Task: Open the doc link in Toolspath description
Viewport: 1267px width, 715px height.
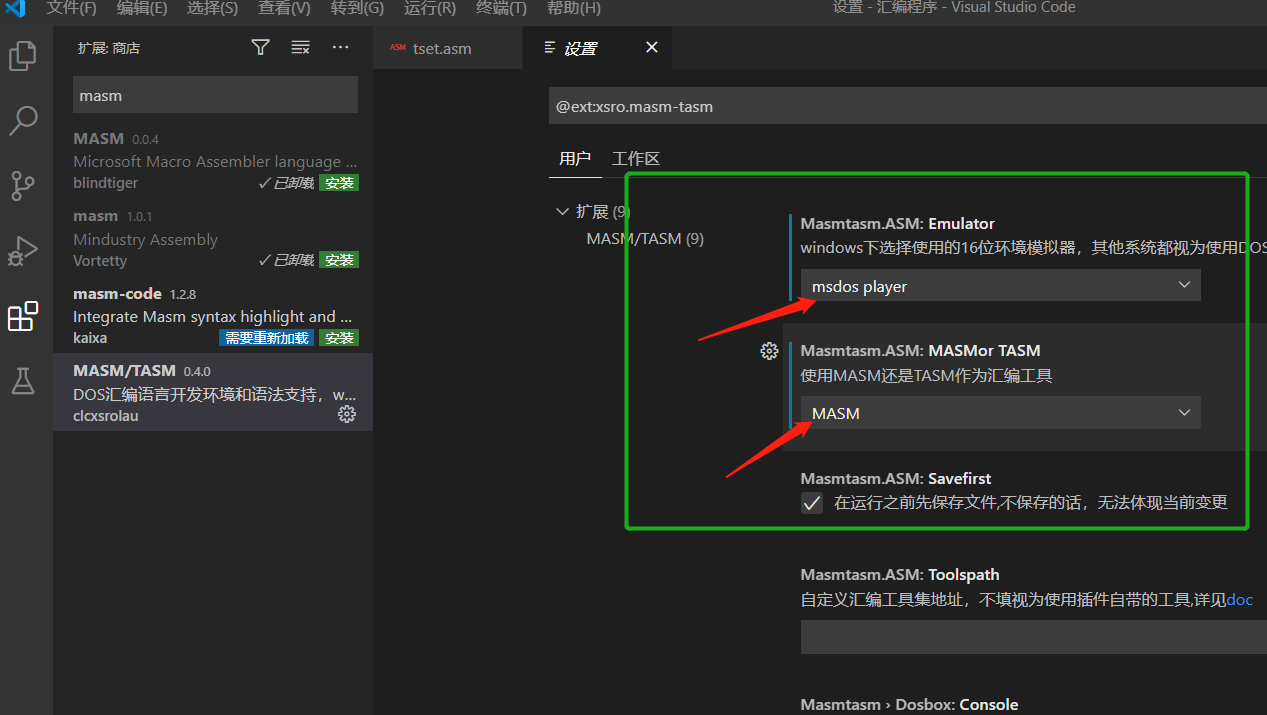Action: (x=1239, y=599)
